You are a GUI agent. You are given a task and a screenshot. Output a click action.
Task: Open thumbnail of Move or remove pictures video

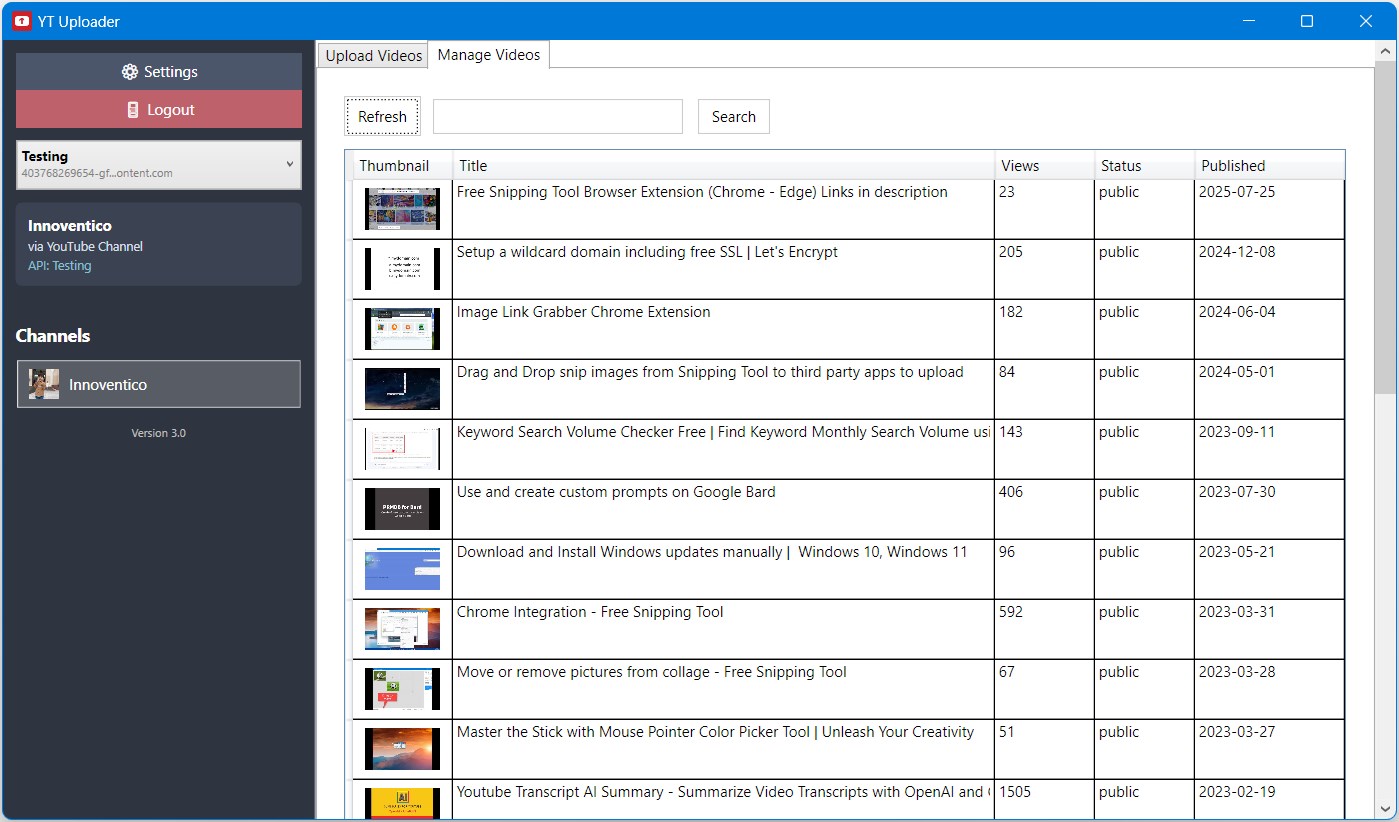pos(402,689)
